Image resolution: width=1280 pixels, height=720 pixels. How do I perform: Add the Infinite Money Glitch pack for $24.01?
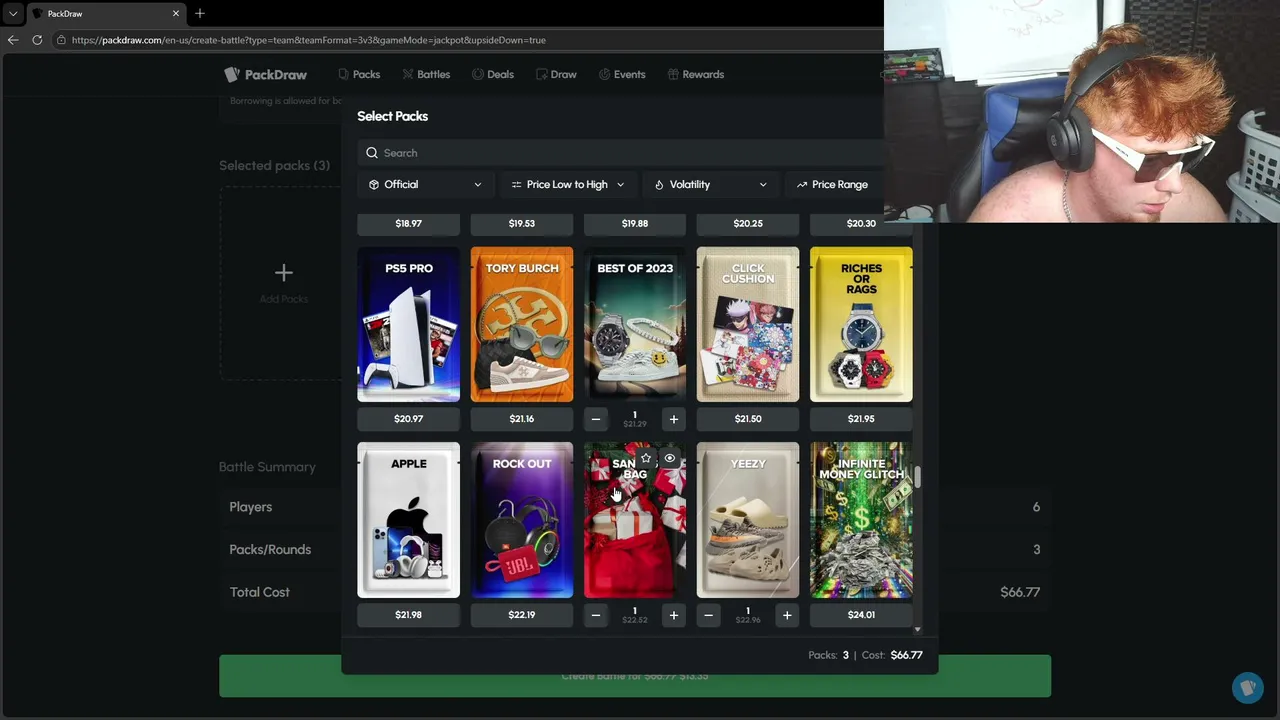point(861,615)
